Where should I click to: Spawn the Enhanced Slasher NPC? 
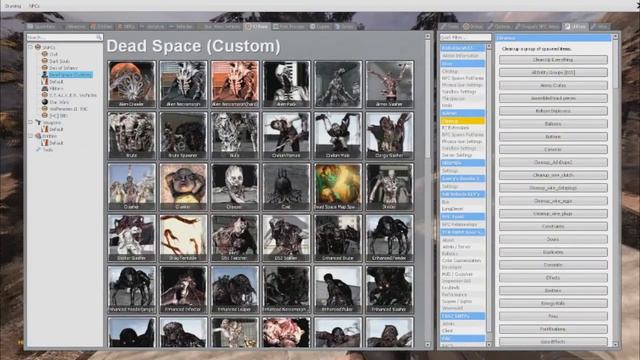coord(389,290)
